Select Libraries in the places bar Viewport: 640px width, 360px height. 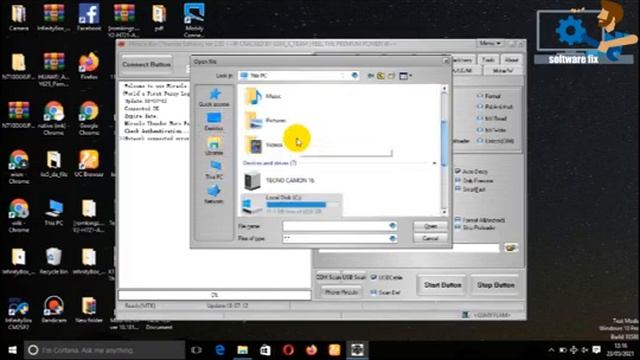(214, 146)
